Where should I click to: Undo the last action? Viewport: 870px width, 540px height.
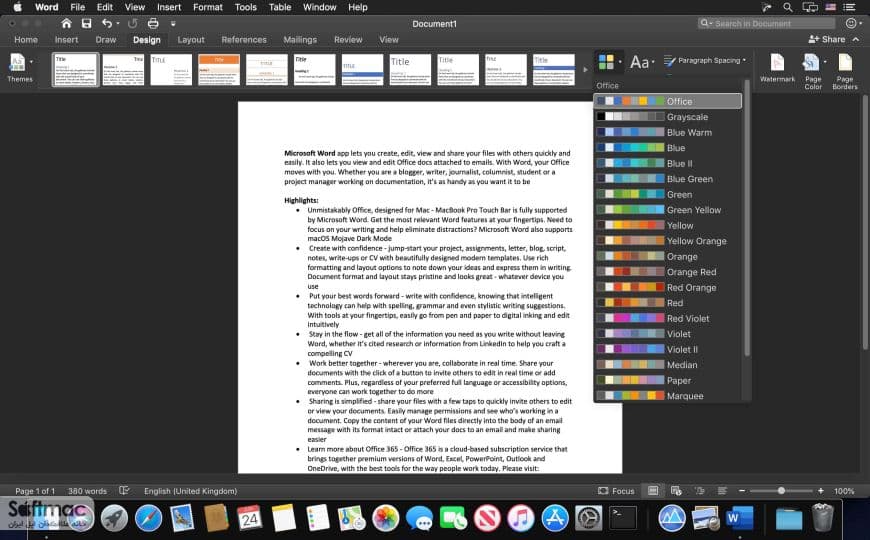click(x=107, y=23)
